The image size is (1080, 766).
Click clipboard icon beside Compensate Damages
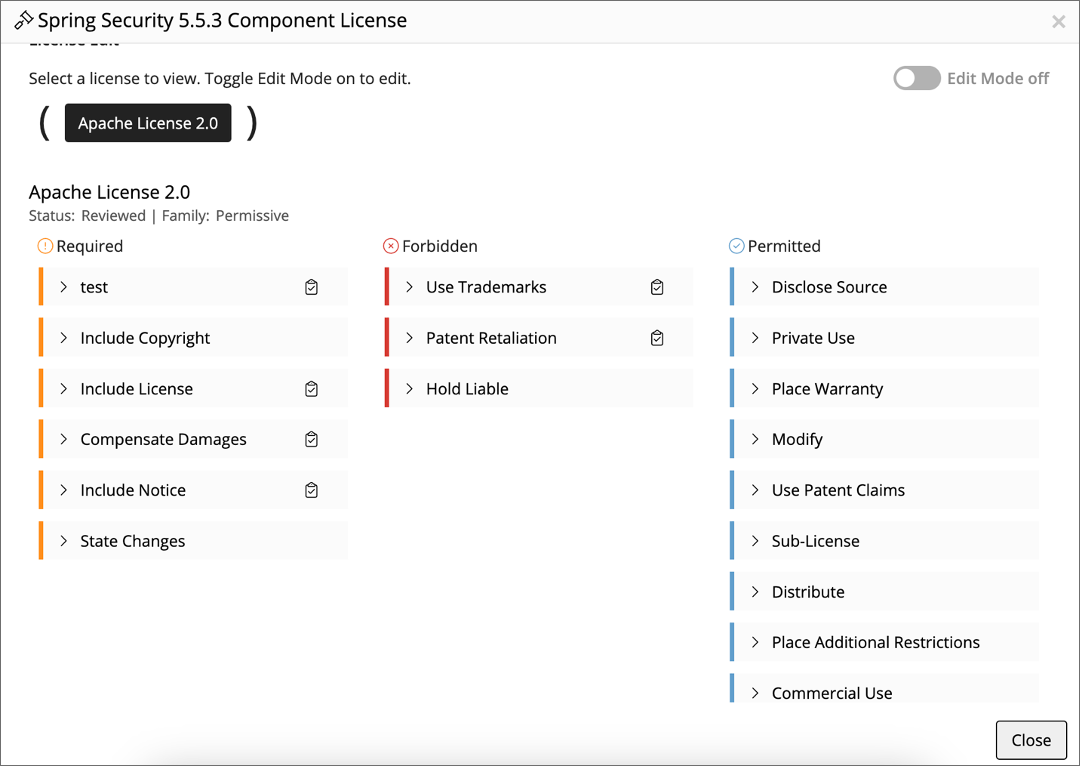pos(311,440)
